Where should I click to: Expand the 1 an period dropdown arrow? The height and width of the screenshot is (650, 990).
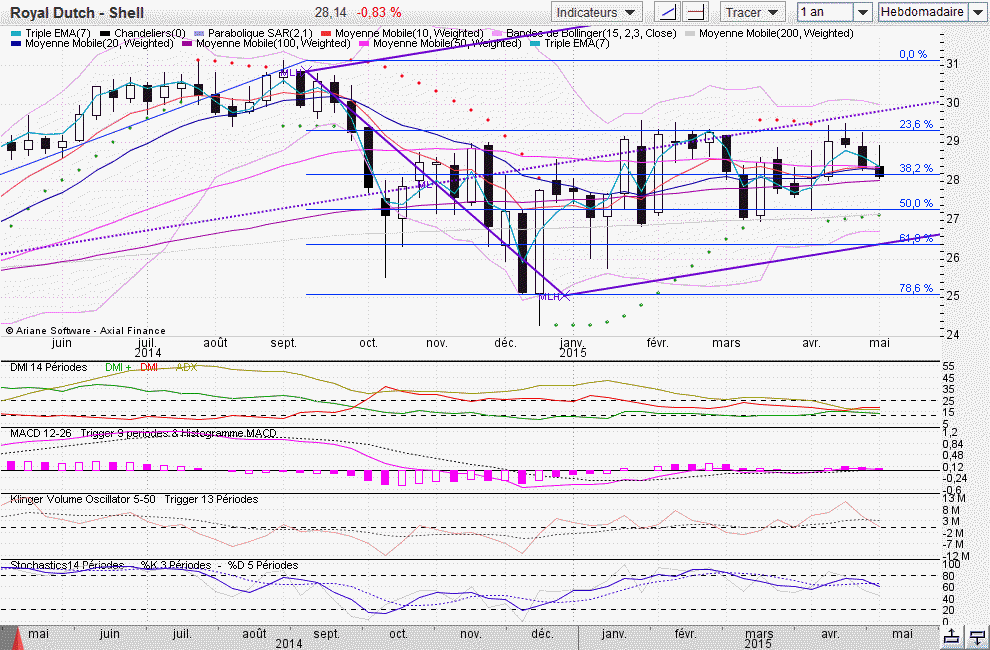863,12
